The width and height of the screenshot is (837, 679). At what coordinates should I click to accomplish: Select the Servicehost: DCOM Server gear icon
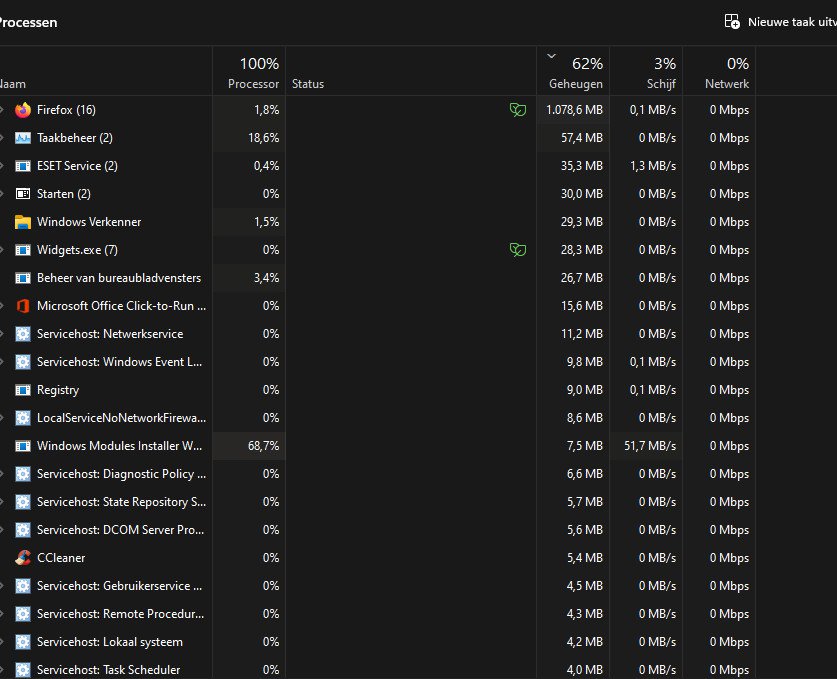point(23,530)
